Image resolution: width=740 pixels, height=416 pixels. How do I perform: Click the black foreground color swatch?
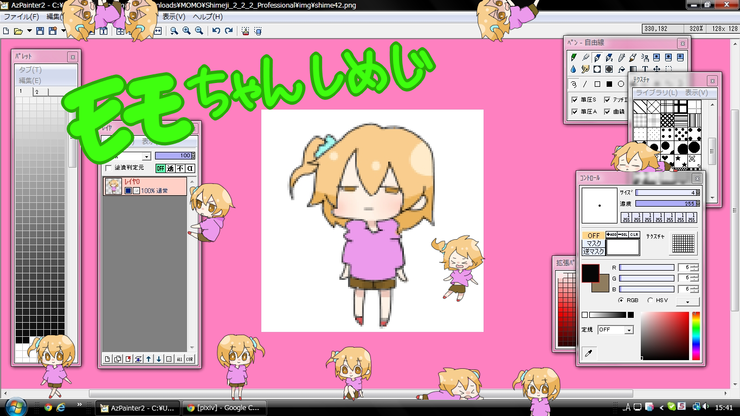(x=590, y=273)
